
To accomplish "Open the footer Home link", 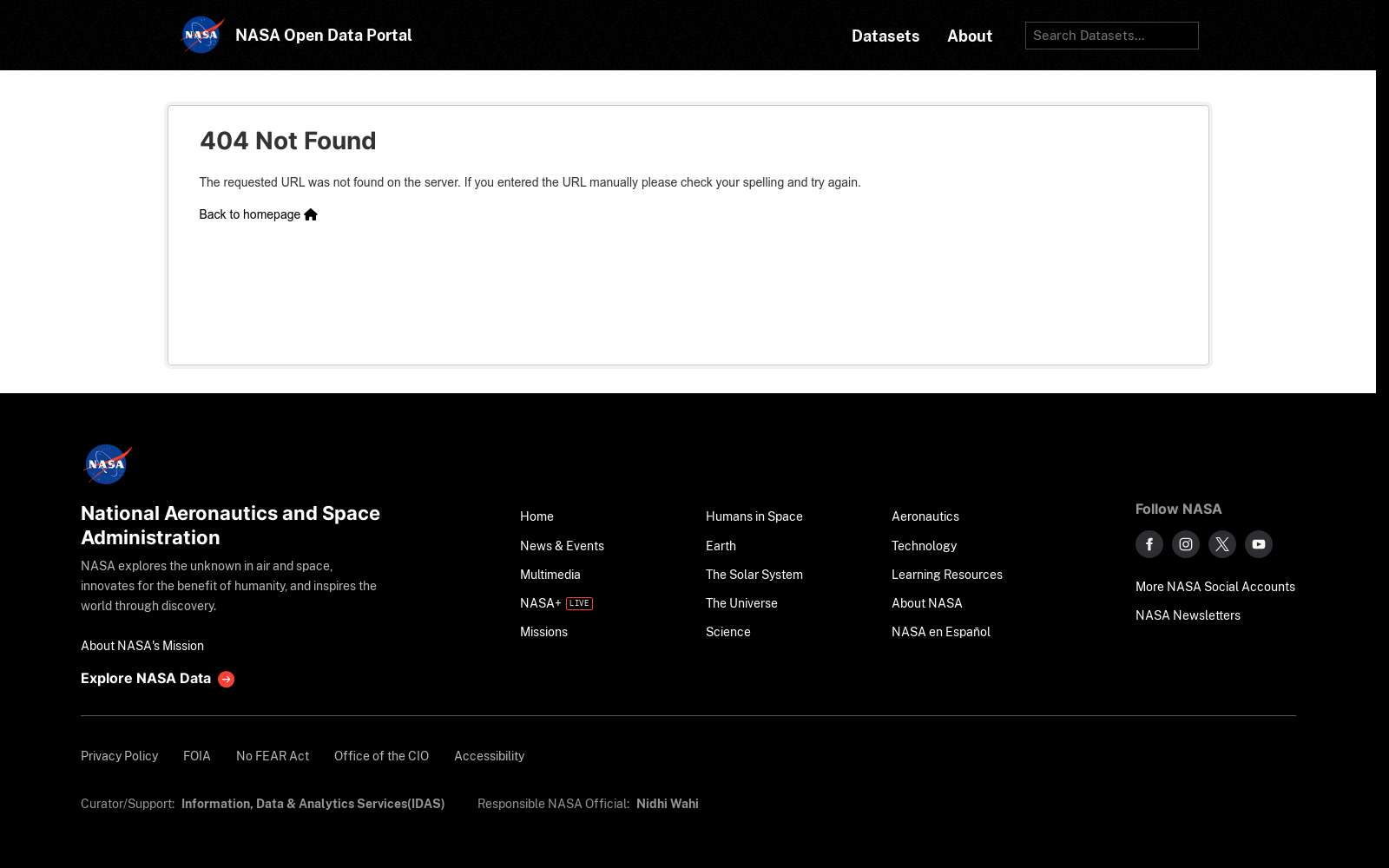I will (537, 516).
